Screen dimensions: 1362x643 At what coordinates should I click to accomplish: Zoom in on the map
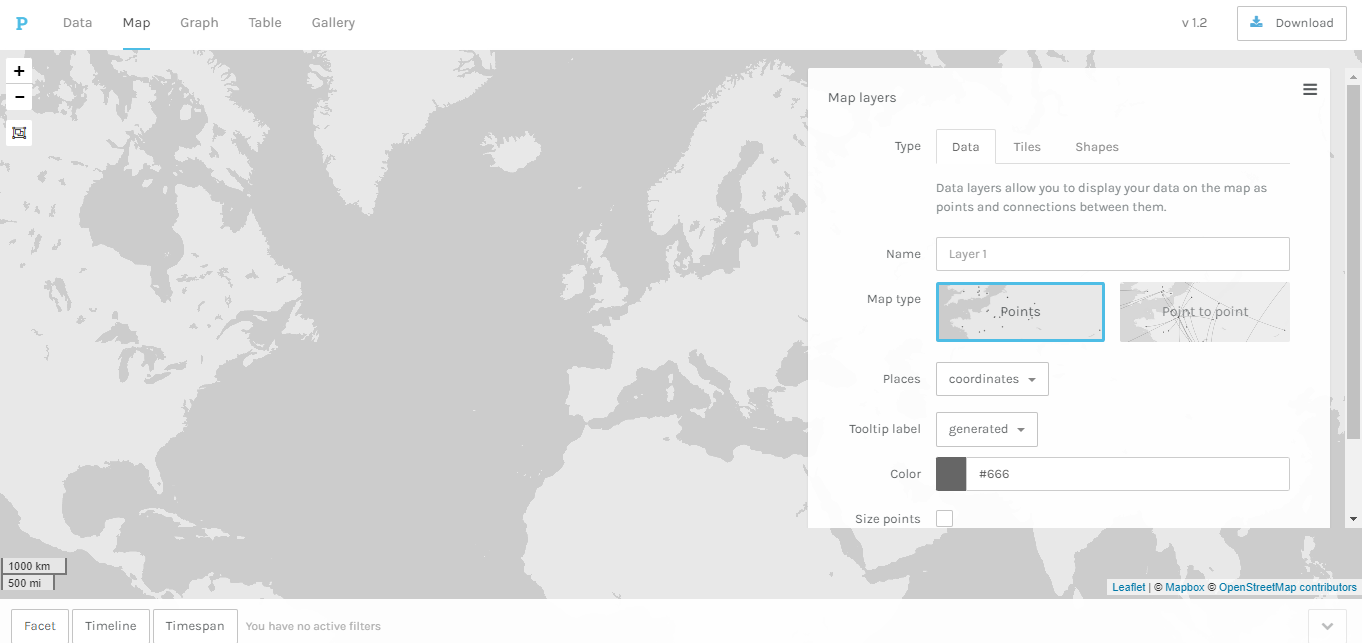(19, 71)
